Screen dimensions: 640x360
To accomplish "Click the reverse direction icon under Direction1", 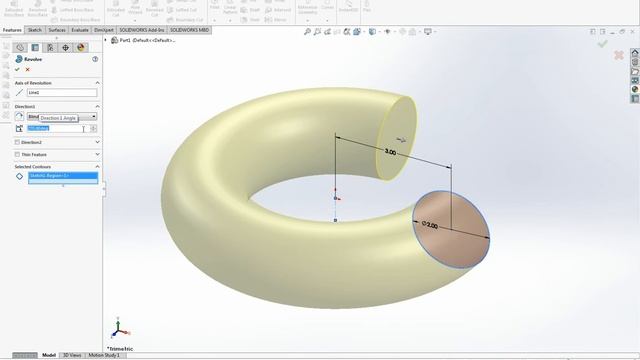I will point(19,116).
